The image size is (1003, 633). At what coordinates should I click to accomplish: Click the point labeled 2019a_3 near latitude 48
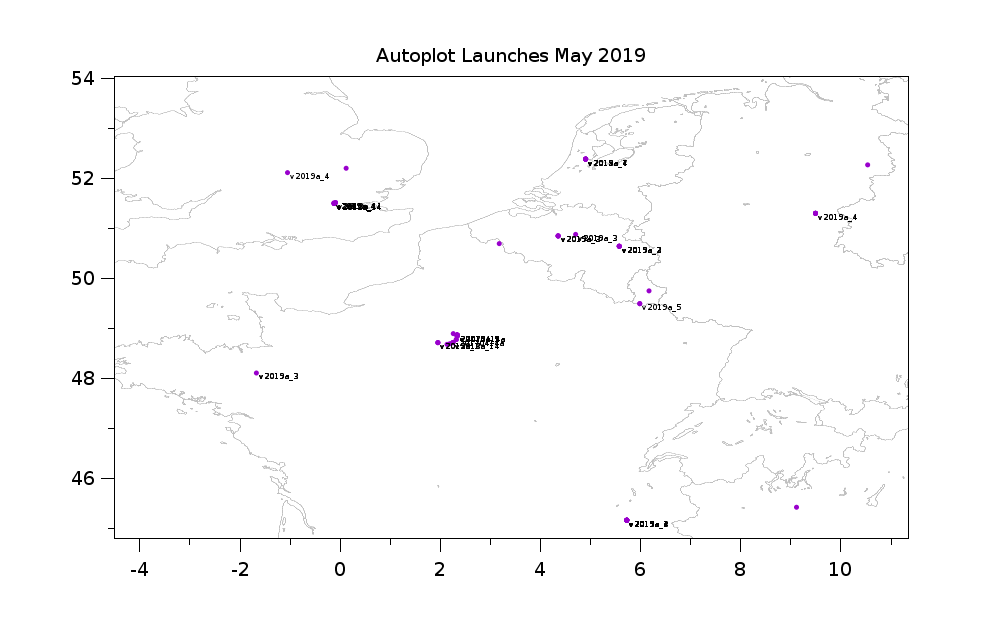[x=256, y=373]
